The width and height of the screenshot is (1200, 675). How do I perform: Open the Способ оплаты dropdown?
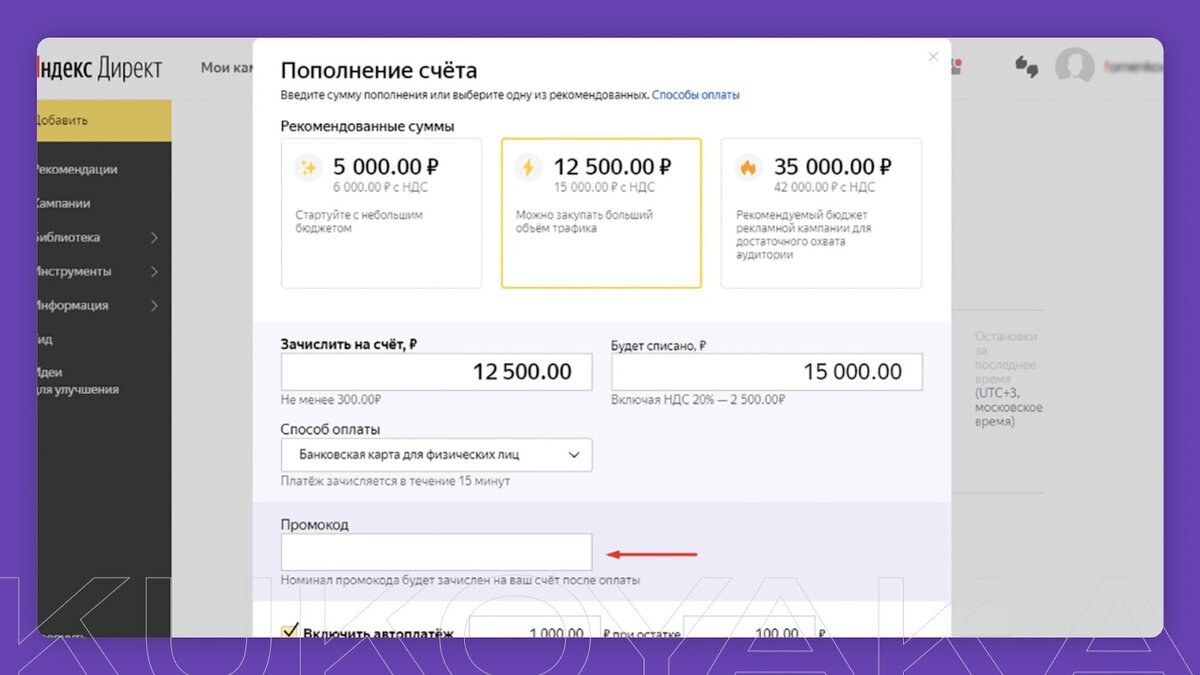(x=436, y=454)
